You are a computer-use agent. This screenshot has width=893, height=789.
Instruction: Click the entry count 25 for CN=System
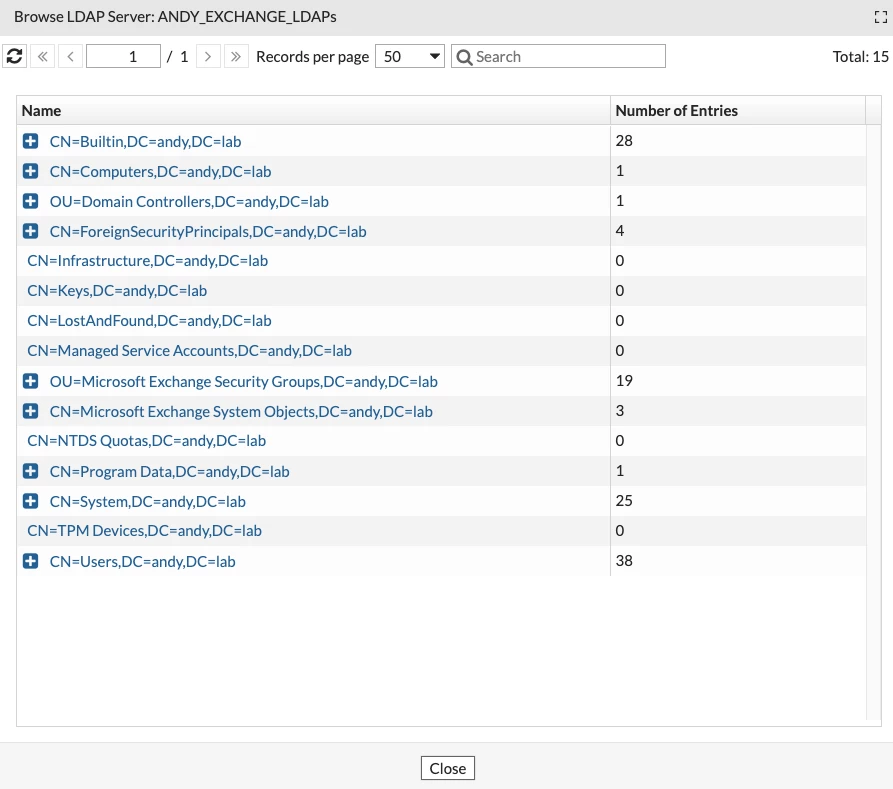tap(624, 501)
